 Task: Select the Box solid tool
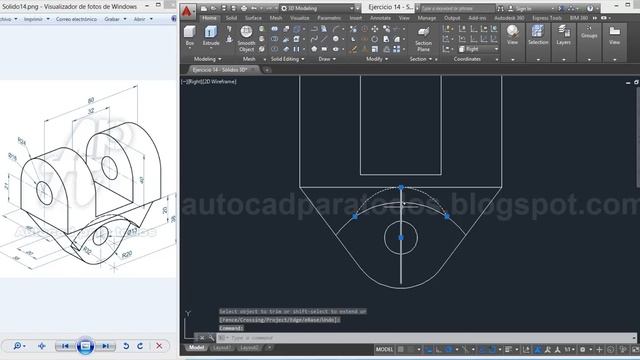click(189, 35)
